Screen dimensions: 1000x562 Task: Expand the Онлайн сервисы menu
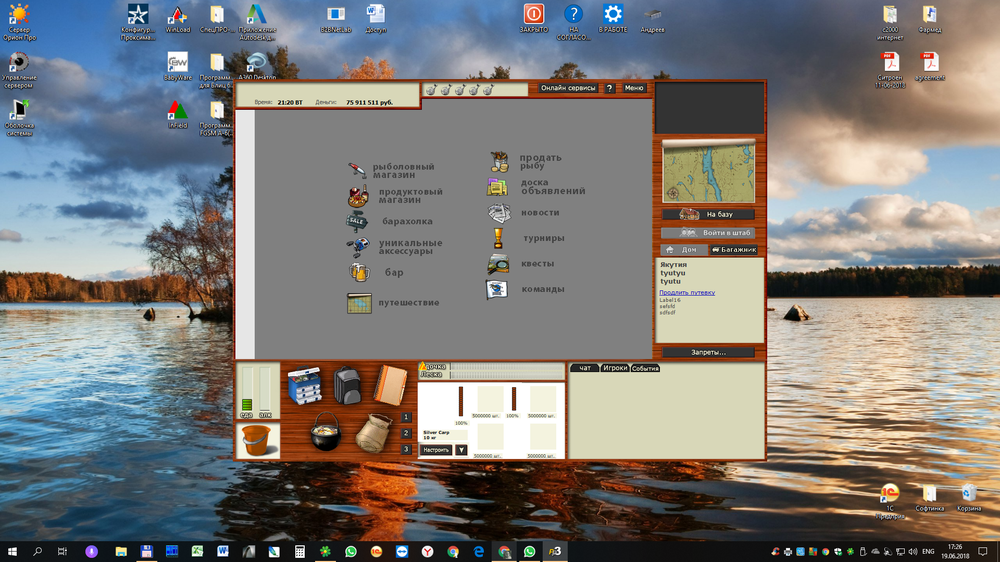click(x=568, y=88)
